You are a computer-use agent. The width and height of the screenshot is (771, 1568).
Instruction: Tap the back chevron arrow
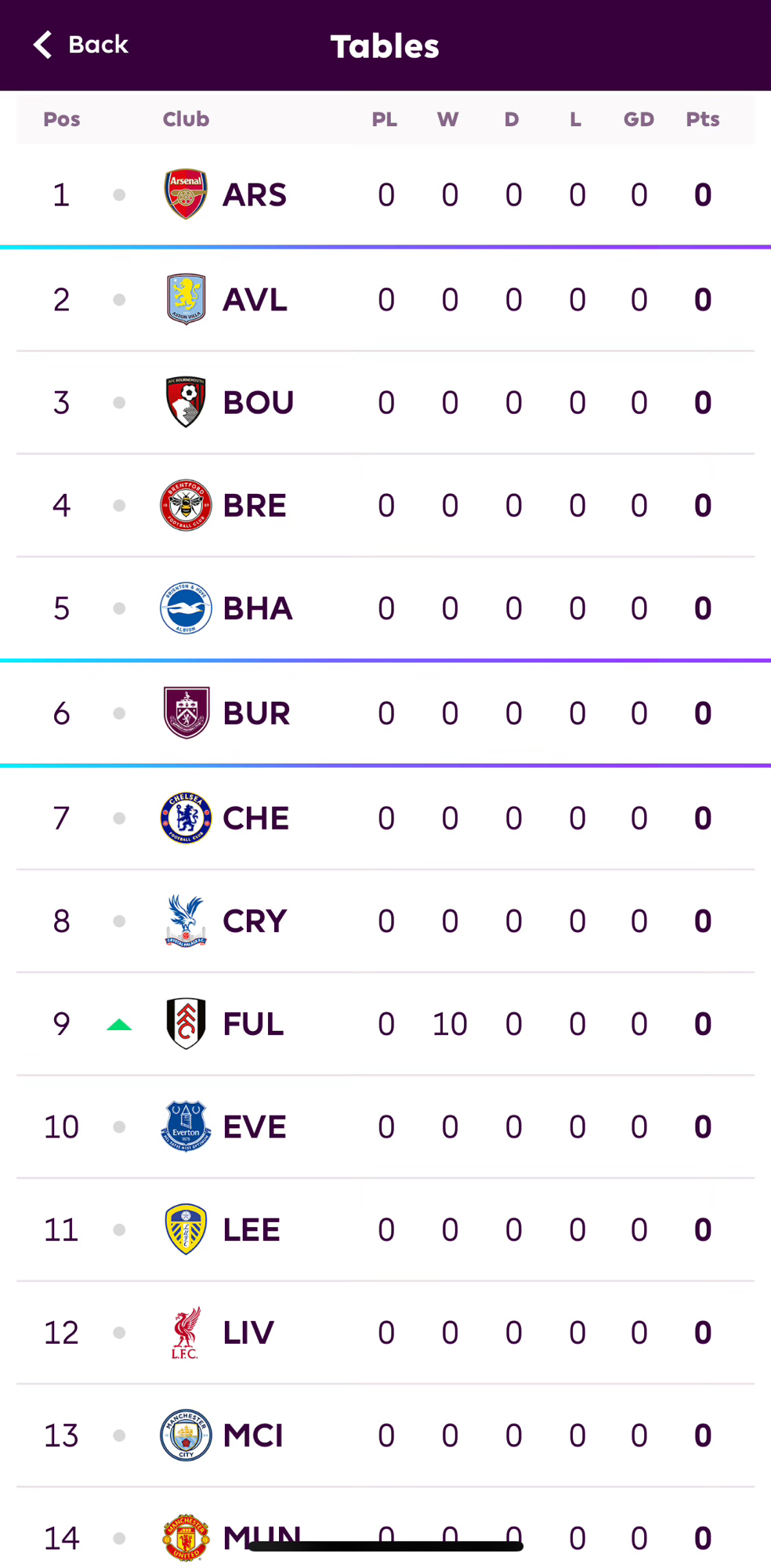tap(43, 45)
